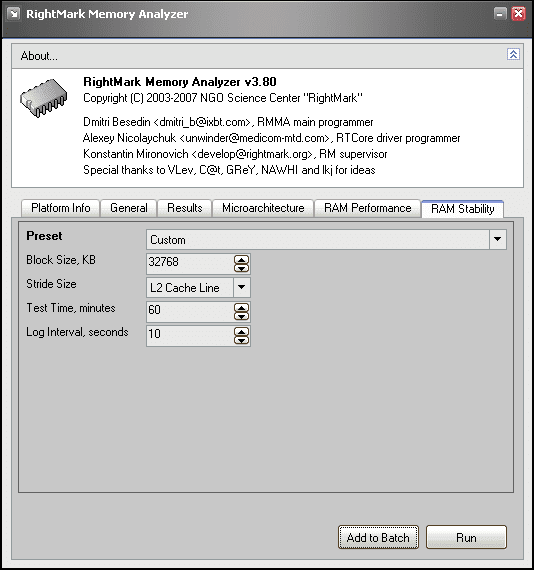Viewport: 534px width, 570px height.
Task: Click the Alexey Nicolaychuk credit line
Action: [272, 138]
